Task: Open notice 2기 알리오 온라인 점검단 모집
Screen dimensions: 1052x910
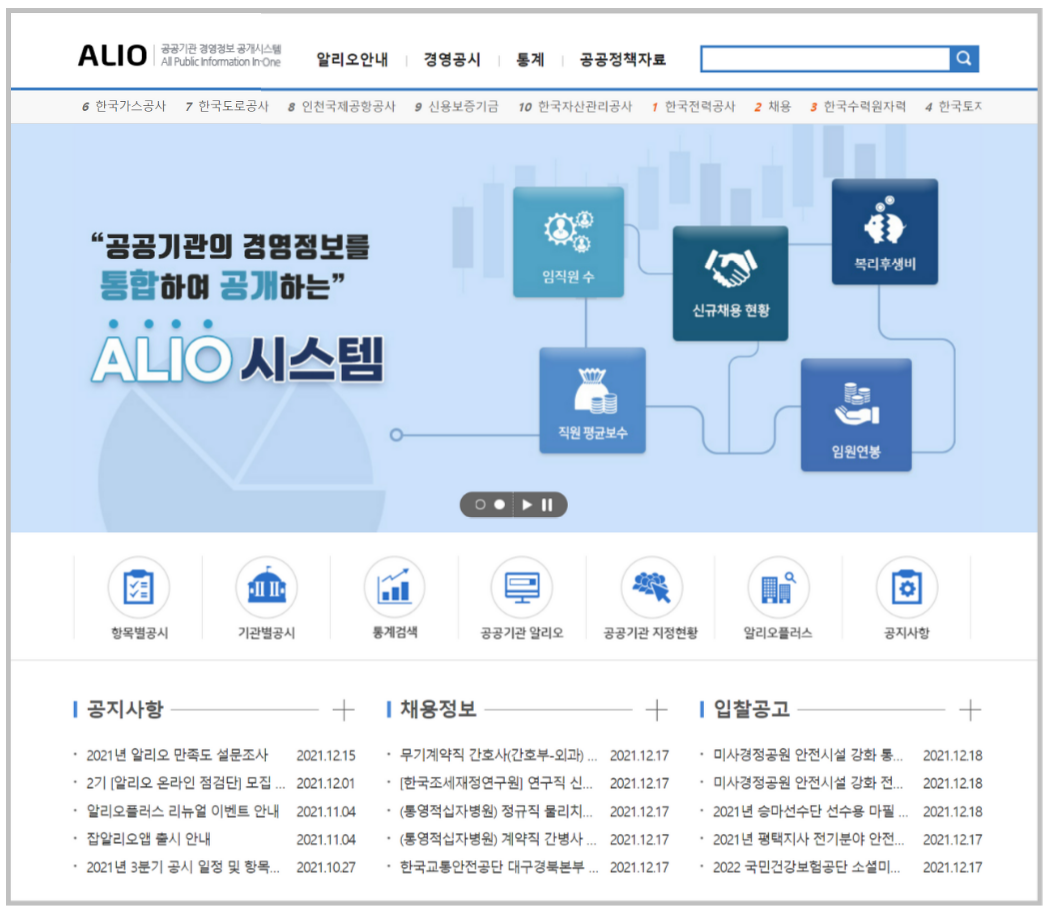Action: (x=186, y=783)
